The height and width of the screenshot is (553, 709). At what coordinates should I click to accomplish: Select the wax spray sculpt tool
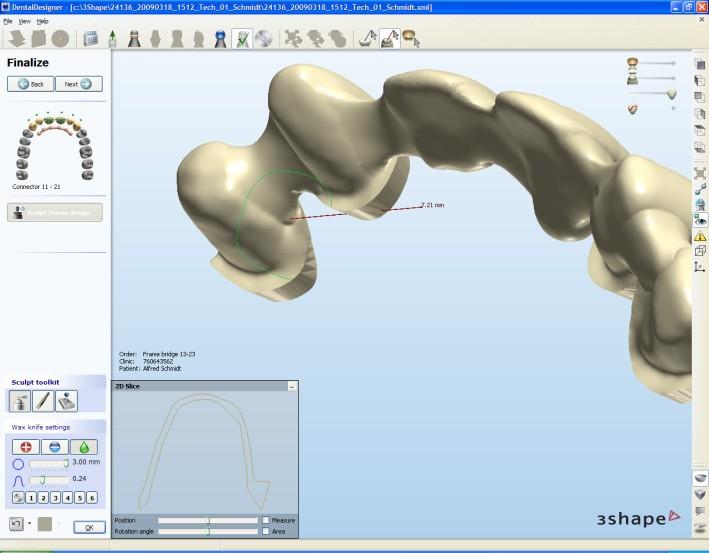click(x=20, y=401)
